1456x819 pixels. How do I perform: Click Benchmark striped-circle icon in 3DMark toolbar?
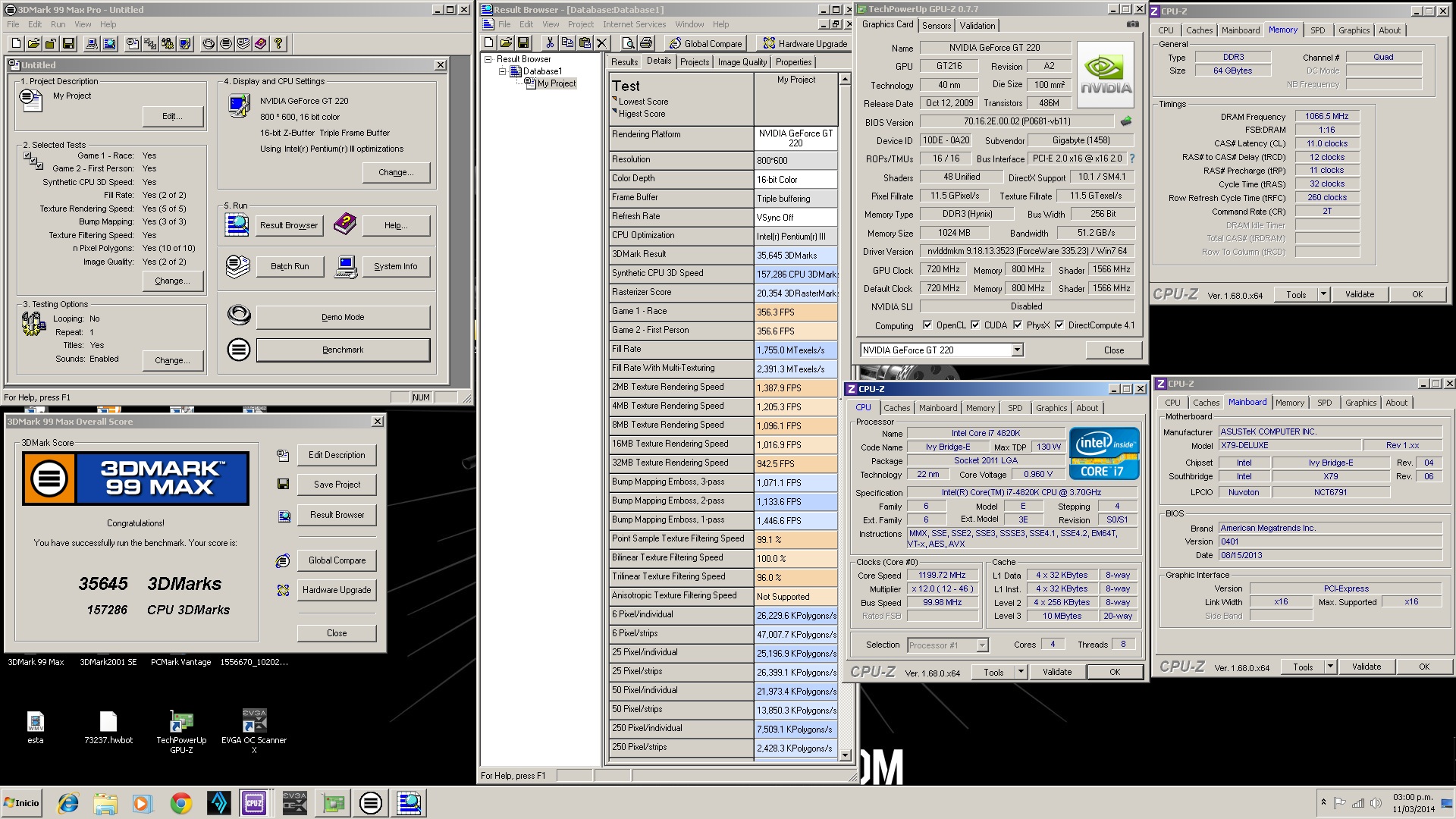click(226, 43)
